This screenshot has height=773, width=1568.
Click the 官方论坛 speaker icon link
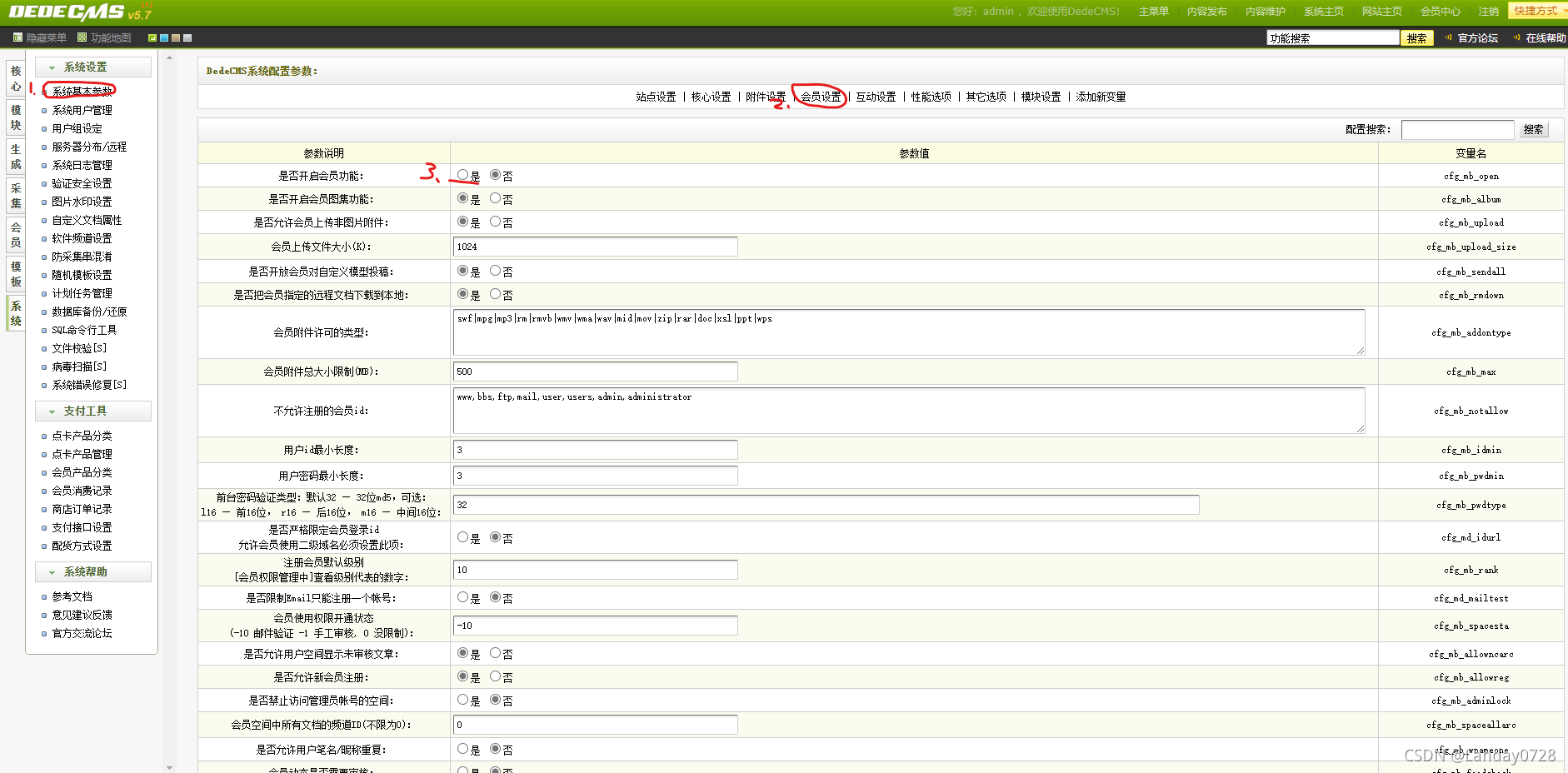tap(1472, 37)
